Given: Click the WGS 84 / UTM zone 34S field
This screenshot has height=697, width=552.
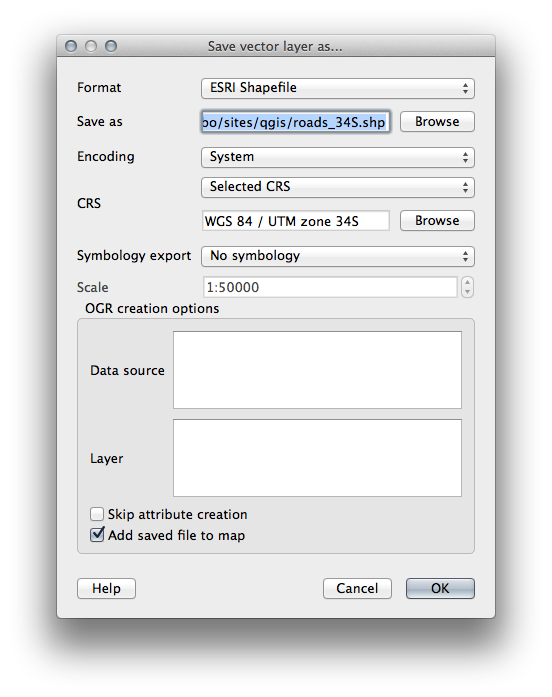Looking at the screenshot, I should (296, 221).
